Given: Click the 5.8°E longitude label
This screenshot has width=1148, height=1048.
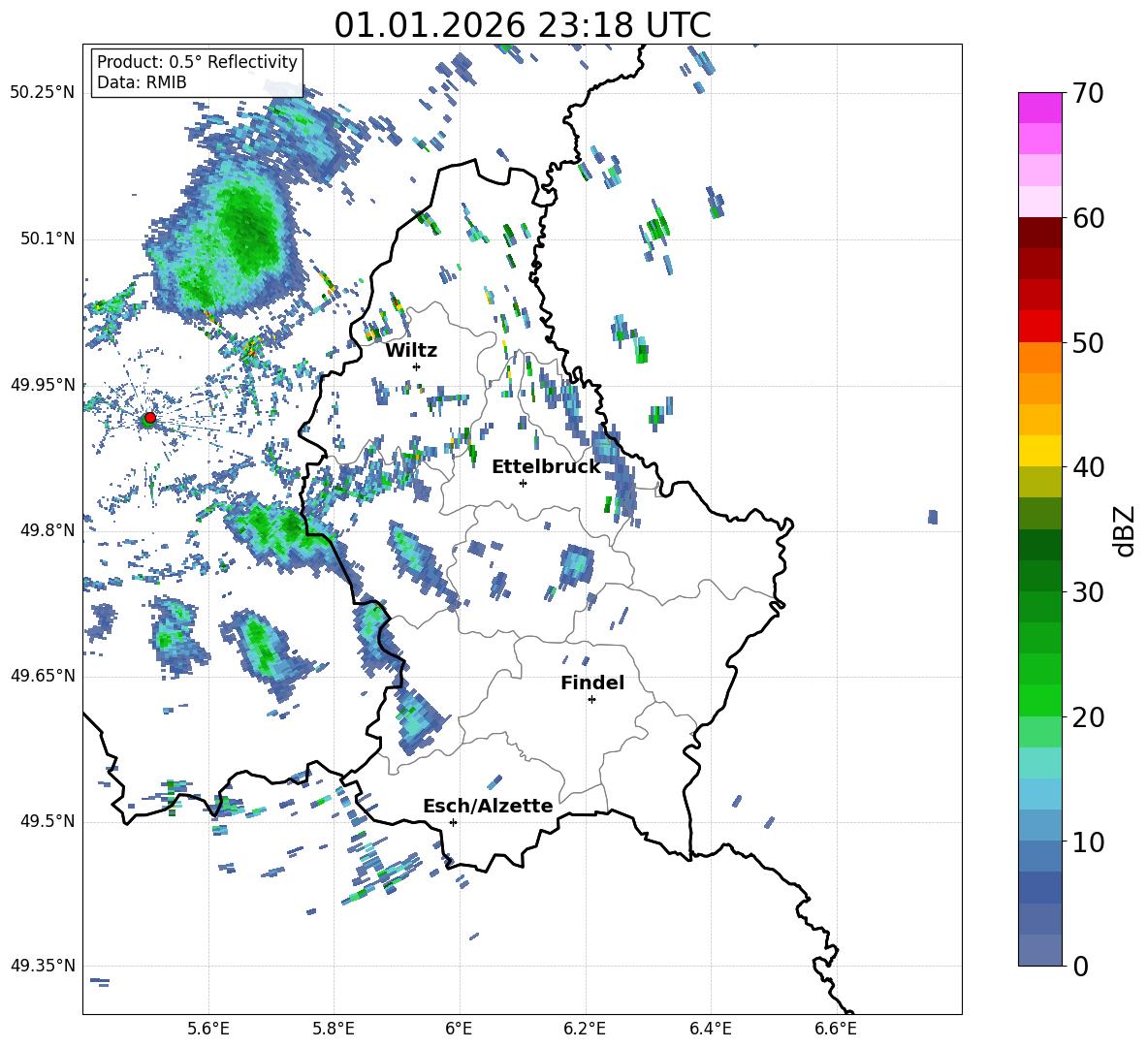Looking at the screenshot, I should (x=334, y=1029).
